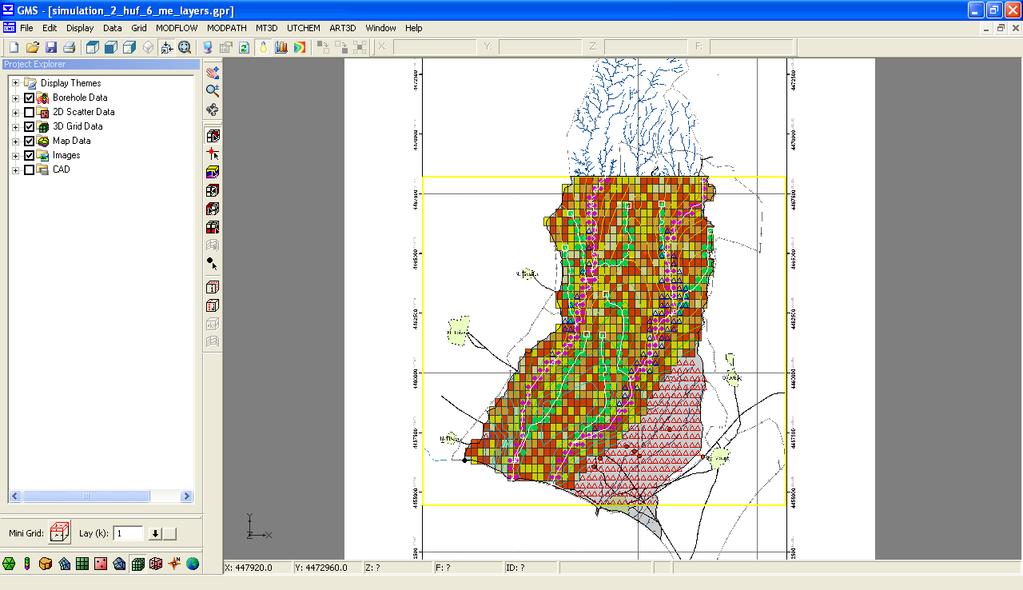Open the Help menu
The height and width of the screenshot is (590, 1023).
tap(414, 28)
